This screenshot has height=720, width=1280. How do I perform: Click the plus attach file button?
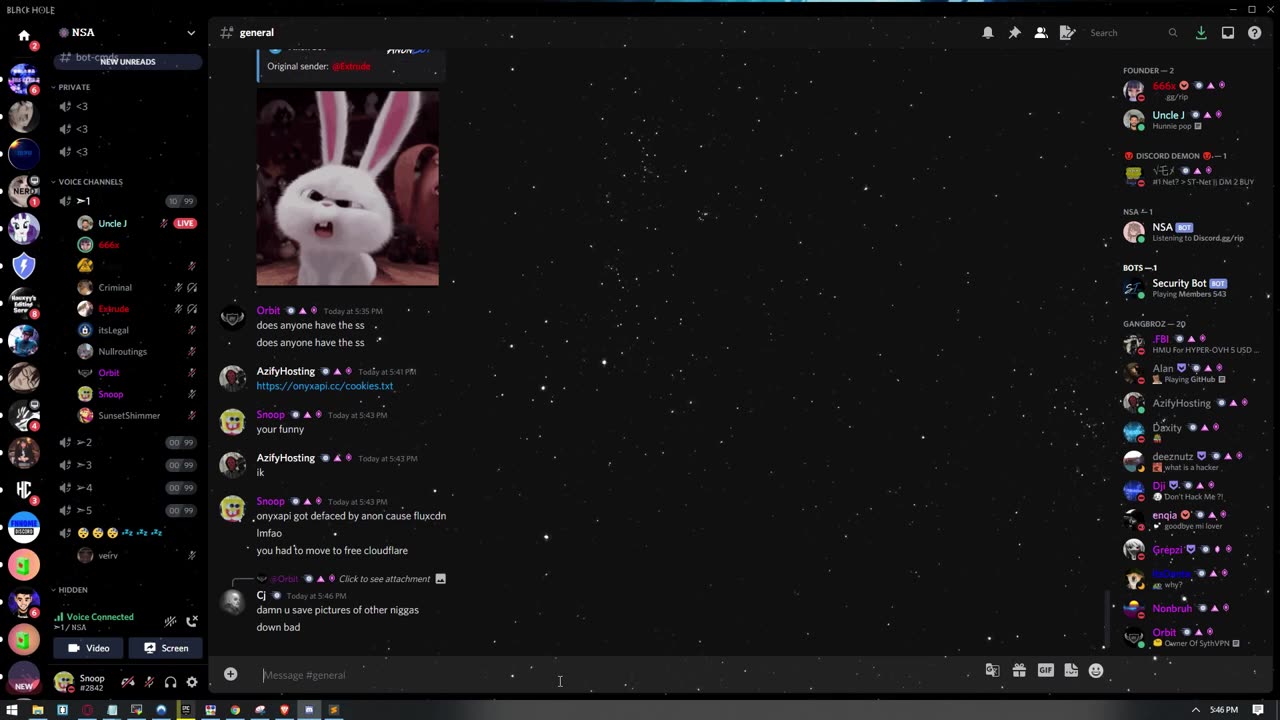pyautogui.click(x=230, y=674)
